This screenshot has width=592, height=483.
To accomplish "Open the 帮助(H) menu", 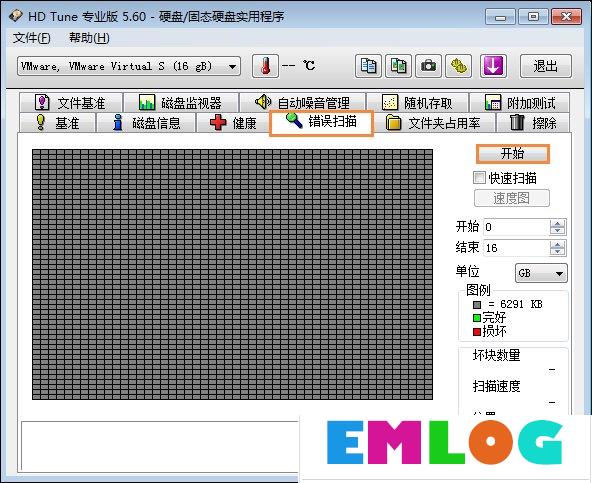I will pyautogui.click(x=89, y=38).
